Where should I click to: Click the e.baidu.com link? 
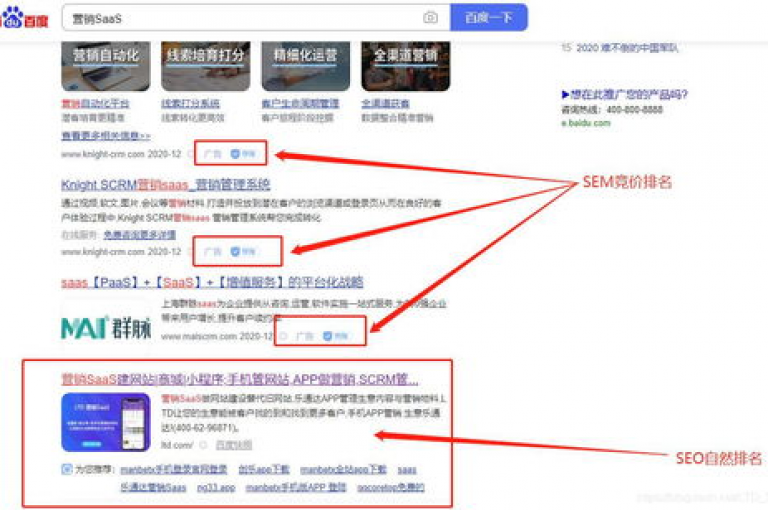586,123
